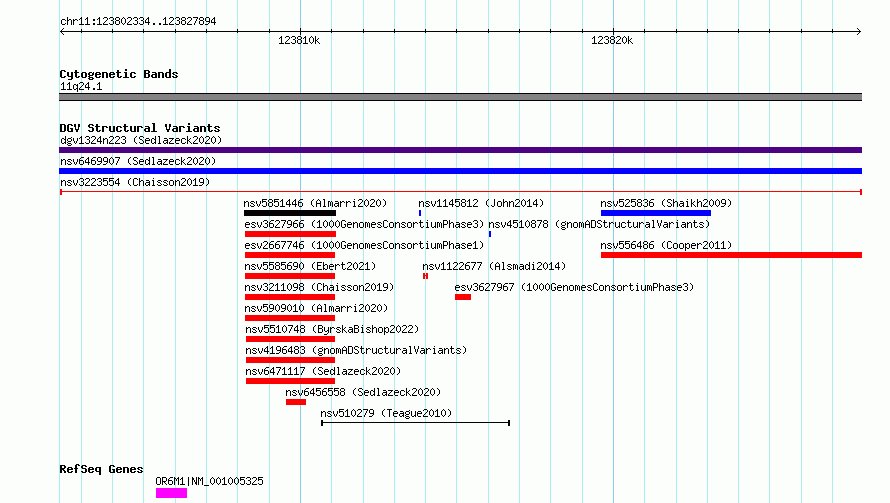Open the nsv4196483 (gnomADStructuralVariants) label

(x=356, y=350)
